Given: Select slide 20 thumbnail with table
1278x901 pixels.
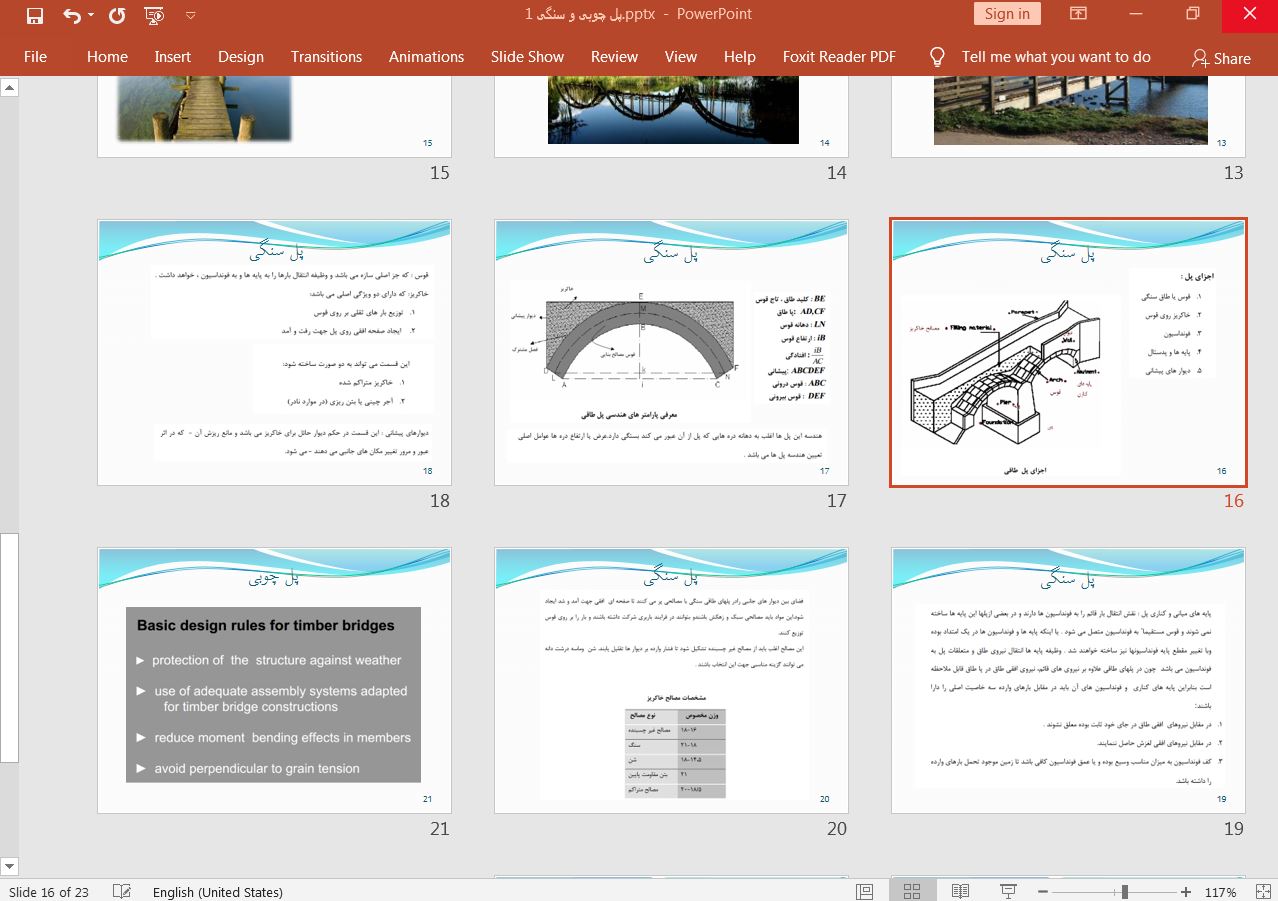Looking at the screenshot, I should tap(671, 680).
